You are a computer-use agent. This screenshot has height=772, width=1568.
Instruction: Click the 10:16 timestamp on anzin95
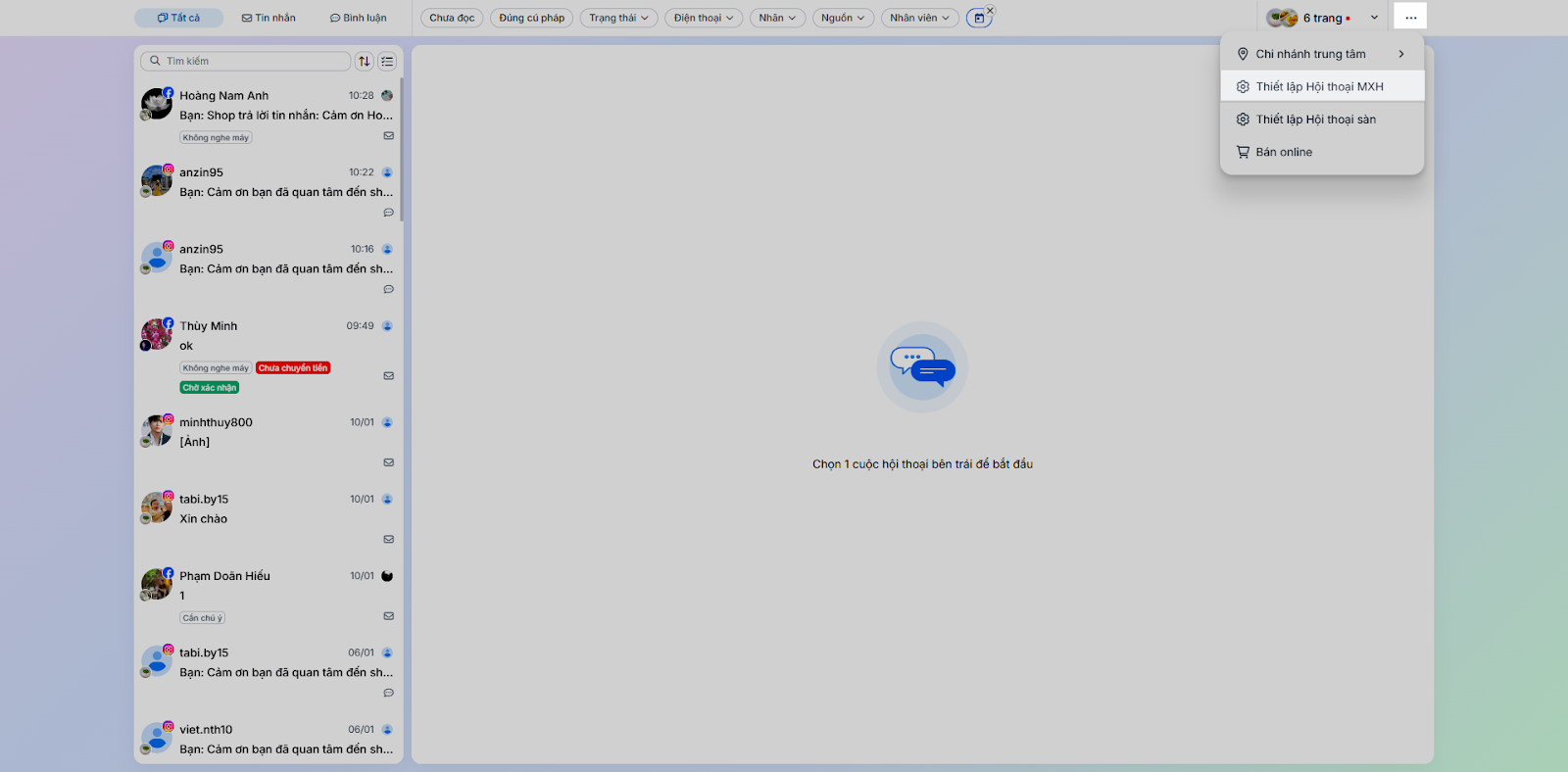pos(362,249)
